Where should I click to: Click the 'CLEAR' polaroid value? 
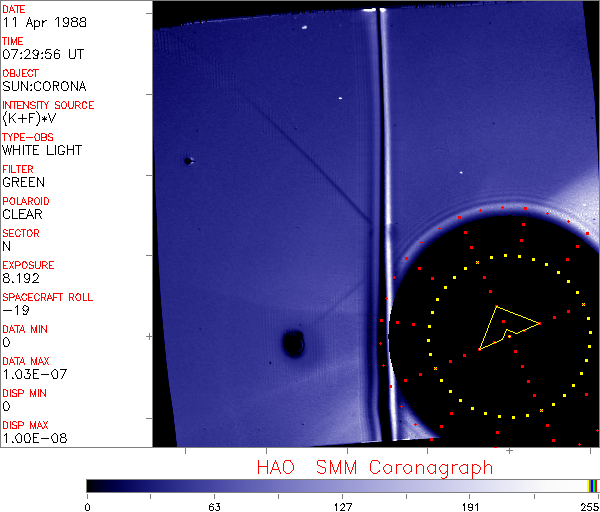[x=24, y=215]
